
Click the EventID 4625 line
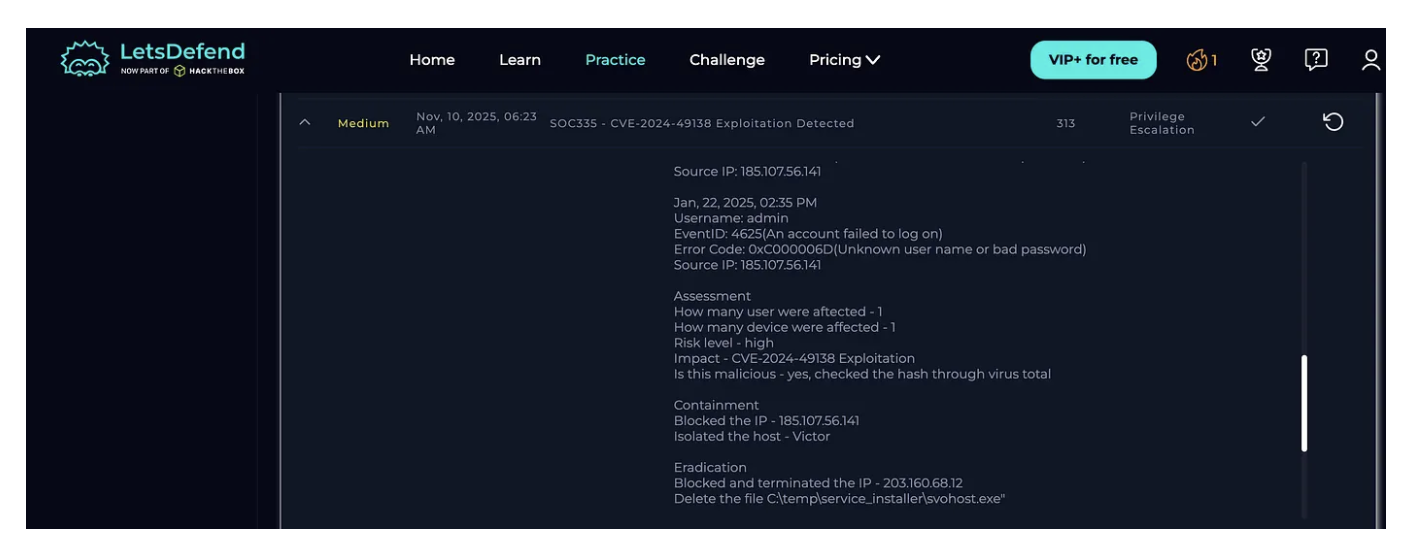coord(808,234)
